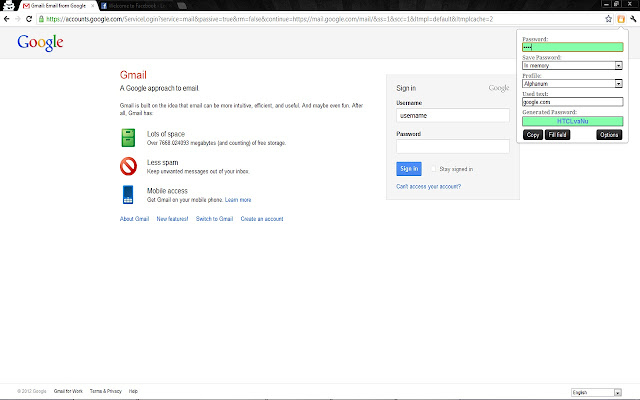Open the New features link
Screen dimensions: 640x400
[x=172, y=219]
